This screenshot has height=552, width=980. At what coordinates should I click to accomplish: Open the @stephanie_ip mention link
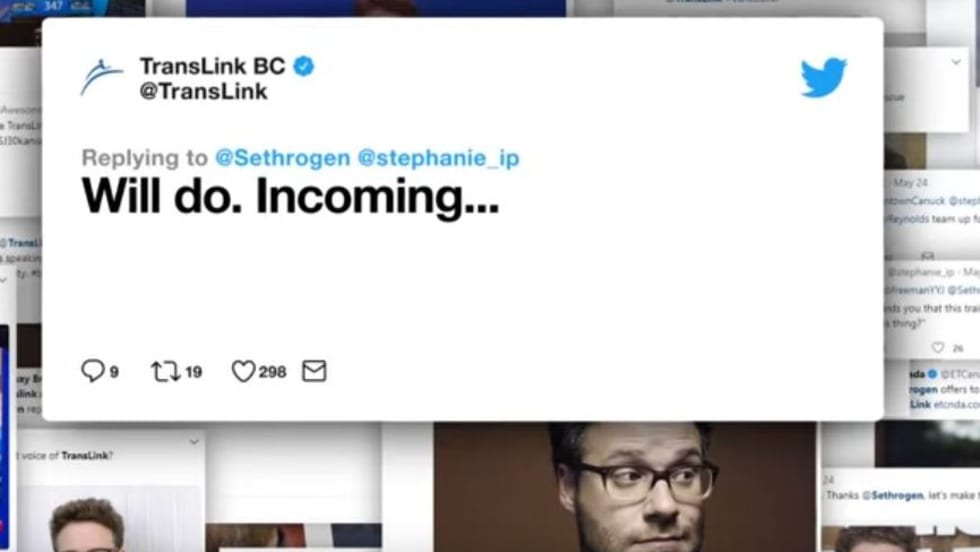click(x=438, y=158)
